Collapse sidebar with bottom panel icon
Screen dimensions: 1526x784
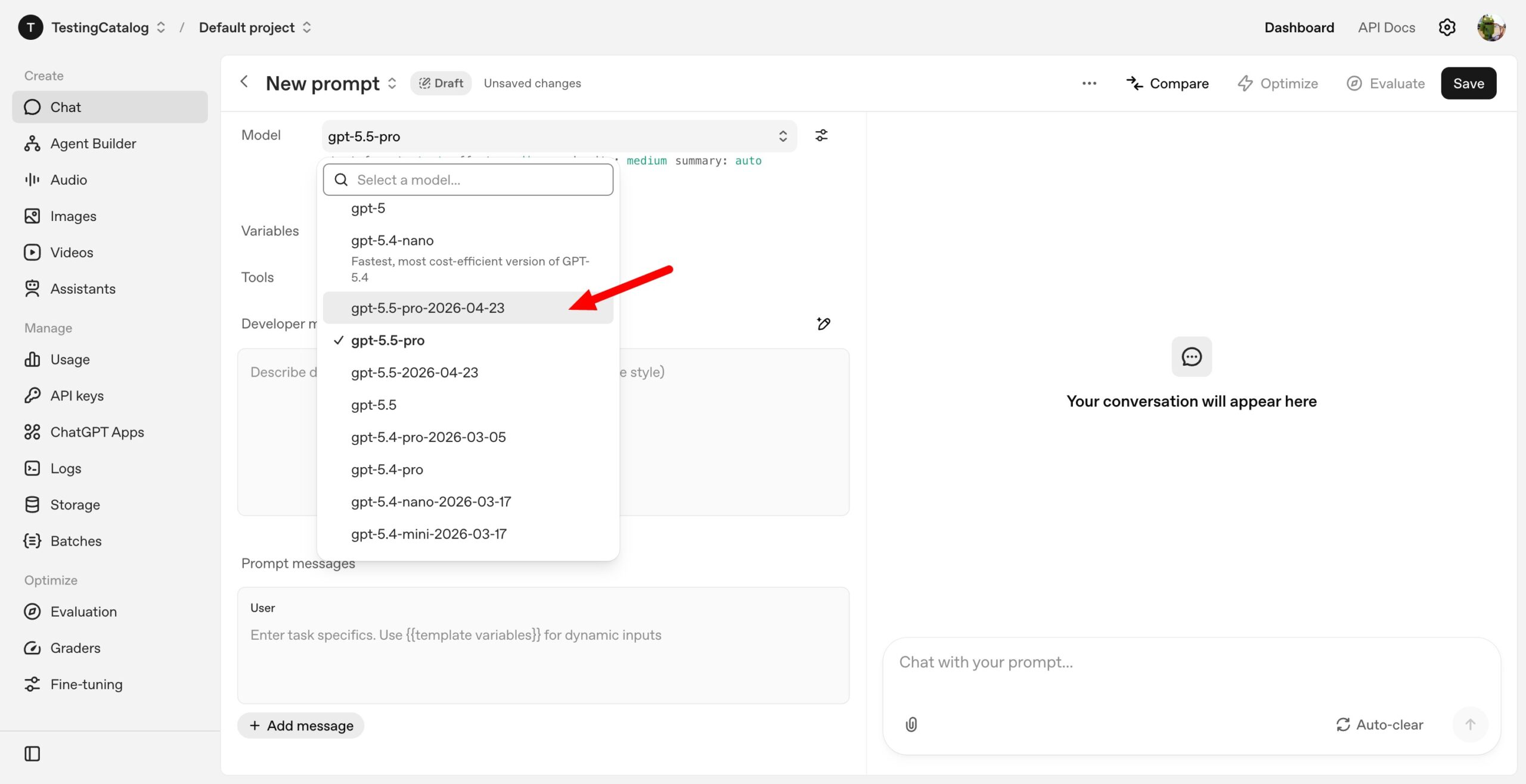pyautogui.click(x=32, y=754)
